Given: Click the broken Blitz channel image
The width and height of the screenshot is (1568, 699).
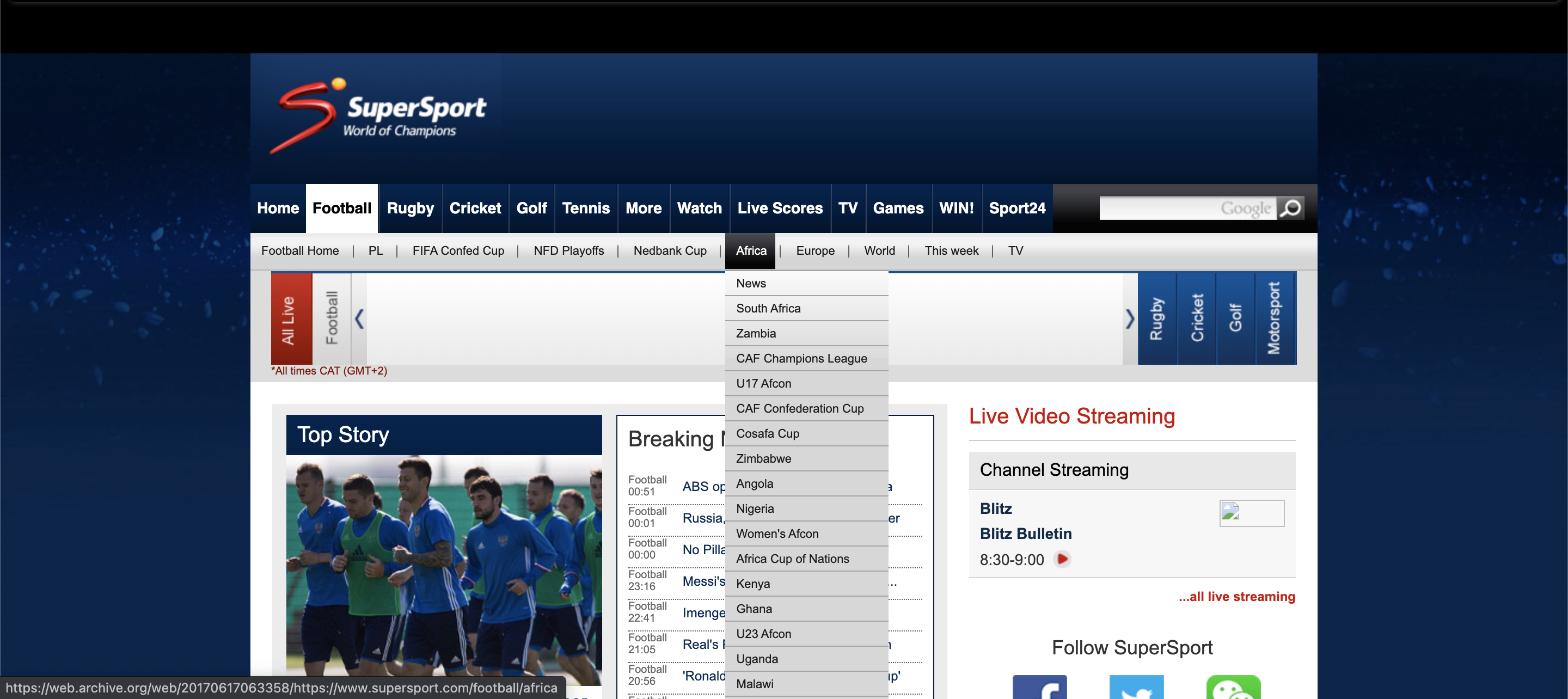Looking at the screenshot, I should coord(1251,513).
